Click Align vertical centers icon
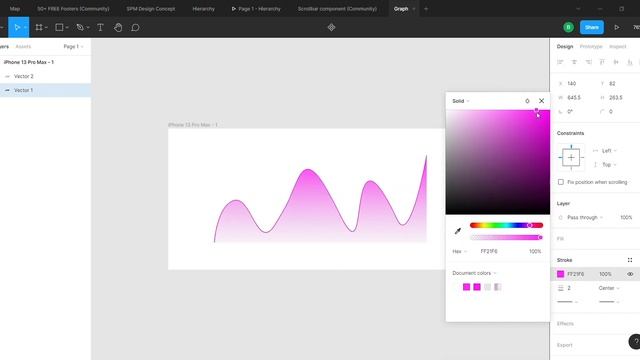Screen dimensions: 640x360 [x=616, y=62]
